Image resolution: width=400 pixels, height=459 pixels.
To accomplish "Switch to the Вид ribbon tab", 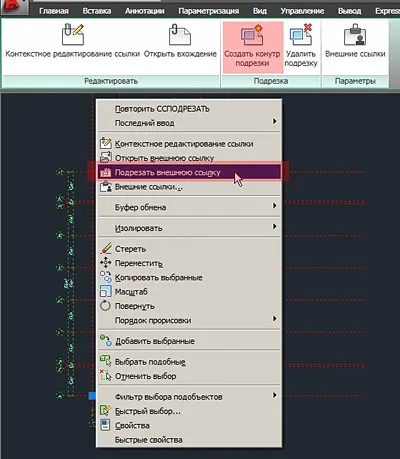I will [260, 11].
